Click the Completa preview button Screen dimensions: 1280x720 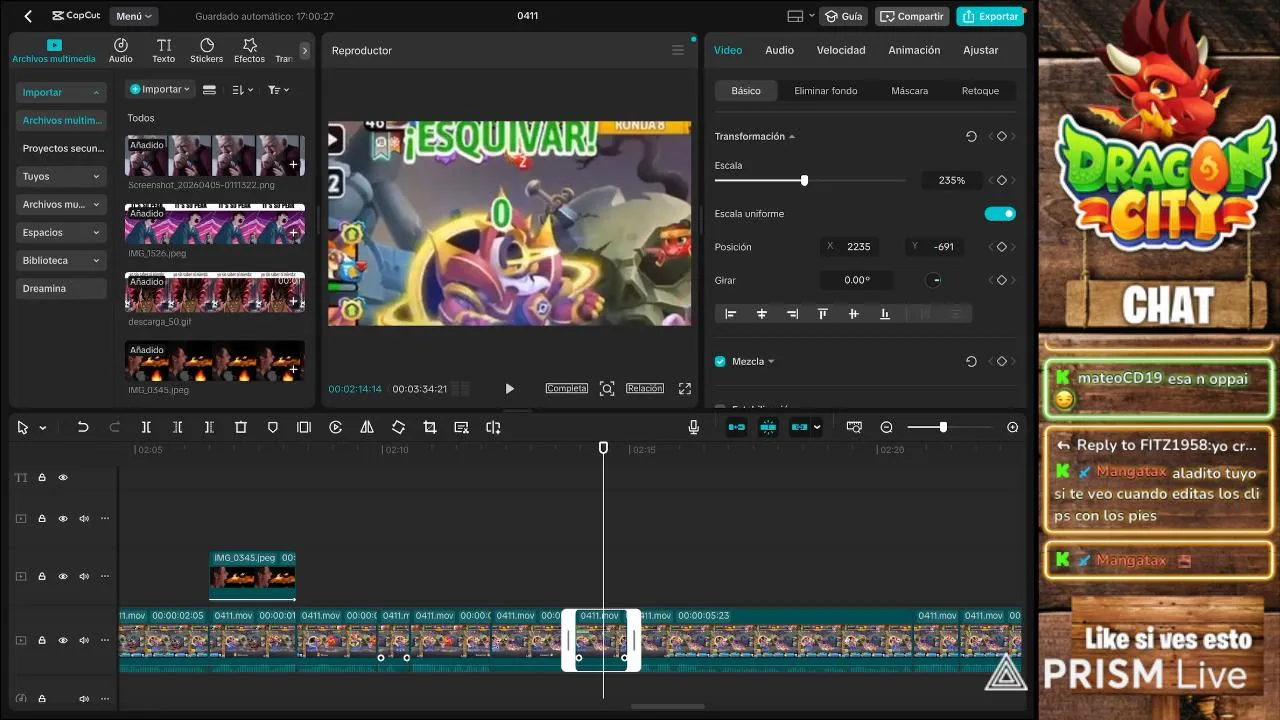(x=567, y=388)
